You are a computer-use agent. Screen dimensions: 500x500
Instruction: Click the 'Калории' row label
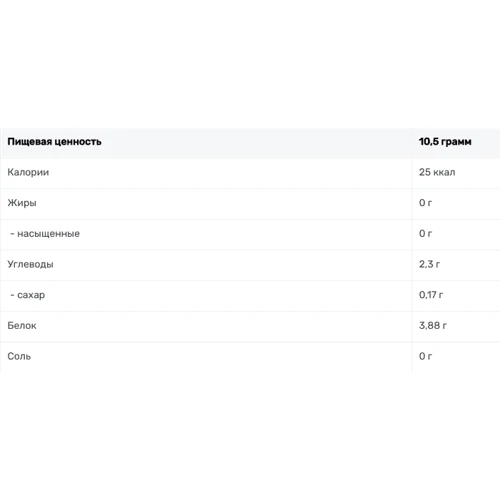point(28,172)
